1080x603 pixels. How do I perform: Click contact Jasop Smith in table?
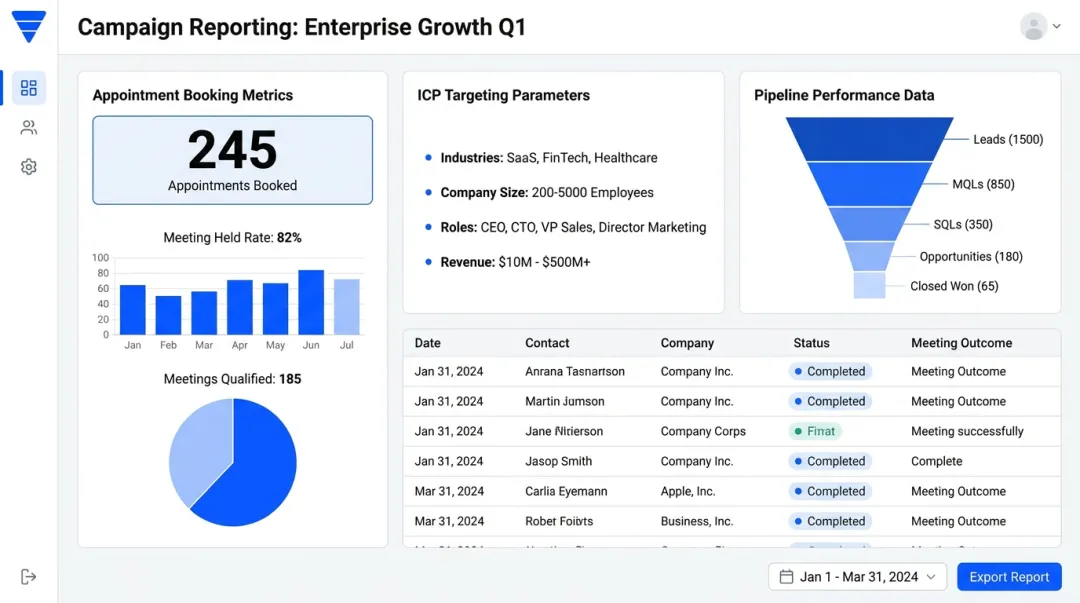[558, 461]
